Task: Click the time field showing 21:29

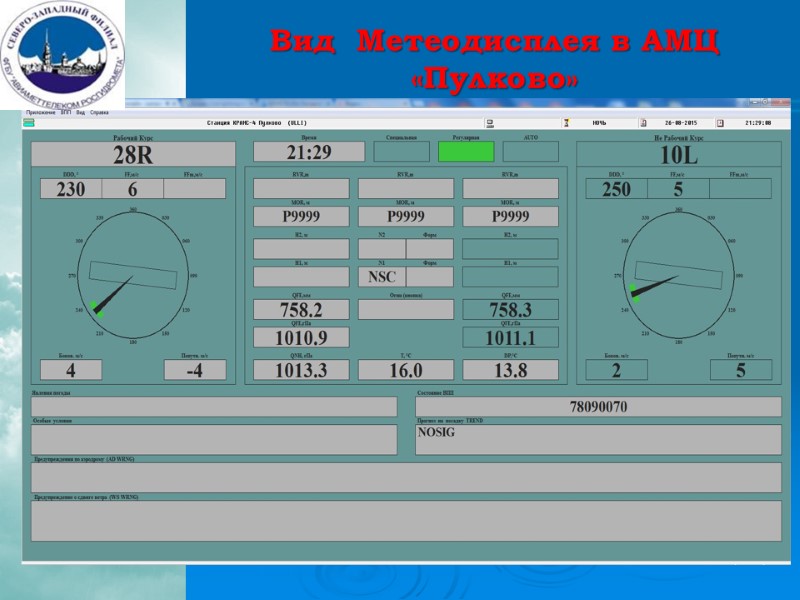Action: (309, 152)
